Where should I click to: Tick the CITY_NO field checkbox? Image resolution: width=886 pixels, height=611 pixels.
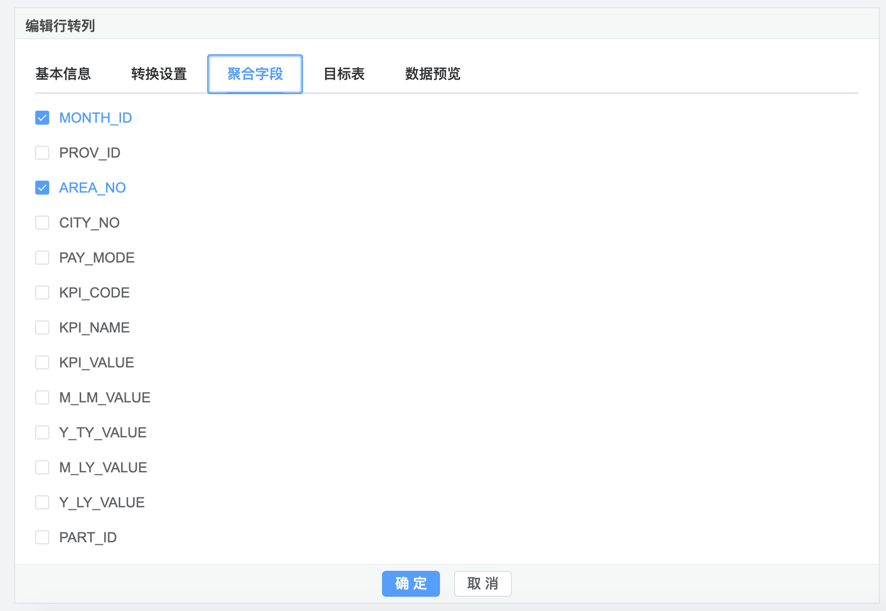point(42,223)
